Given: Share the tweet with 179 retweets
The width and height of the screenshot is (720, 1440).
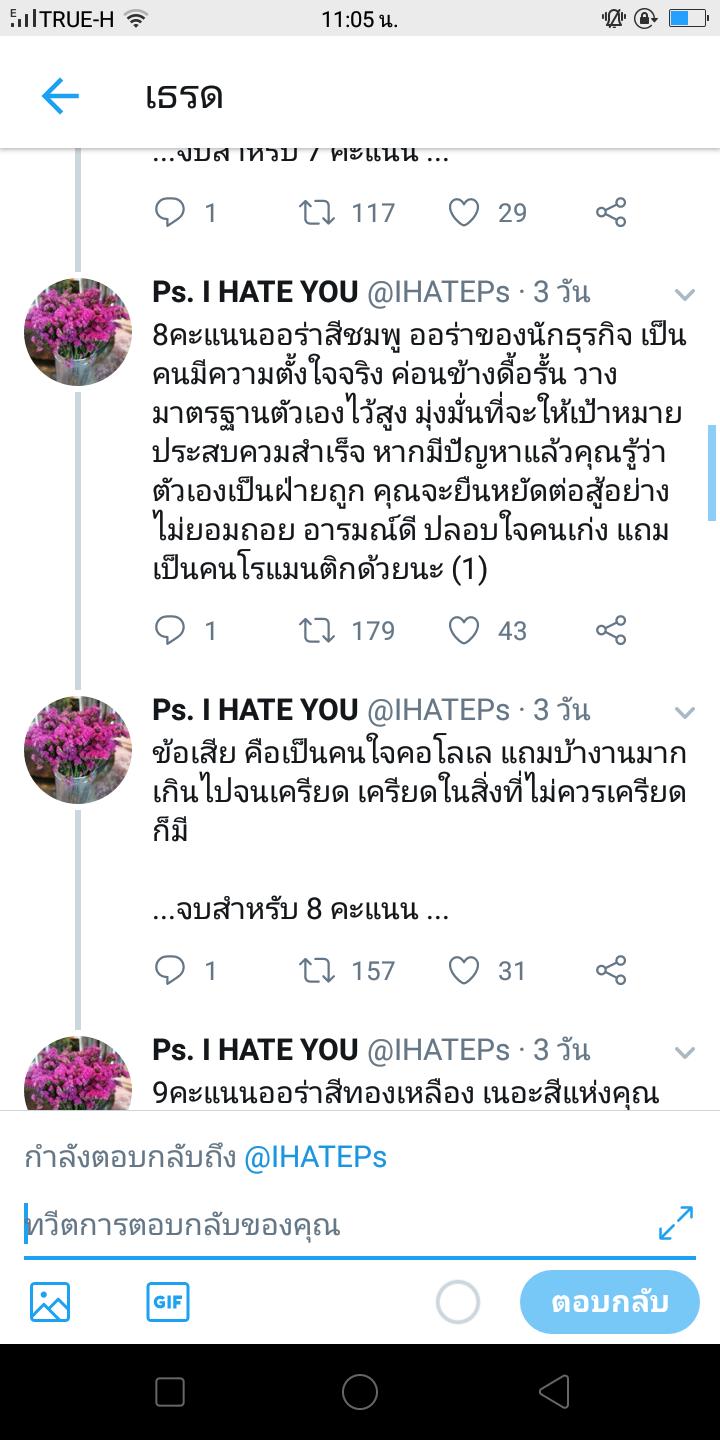Looking at the screenshot, I should pyautogui.click(x=611, y=630).
